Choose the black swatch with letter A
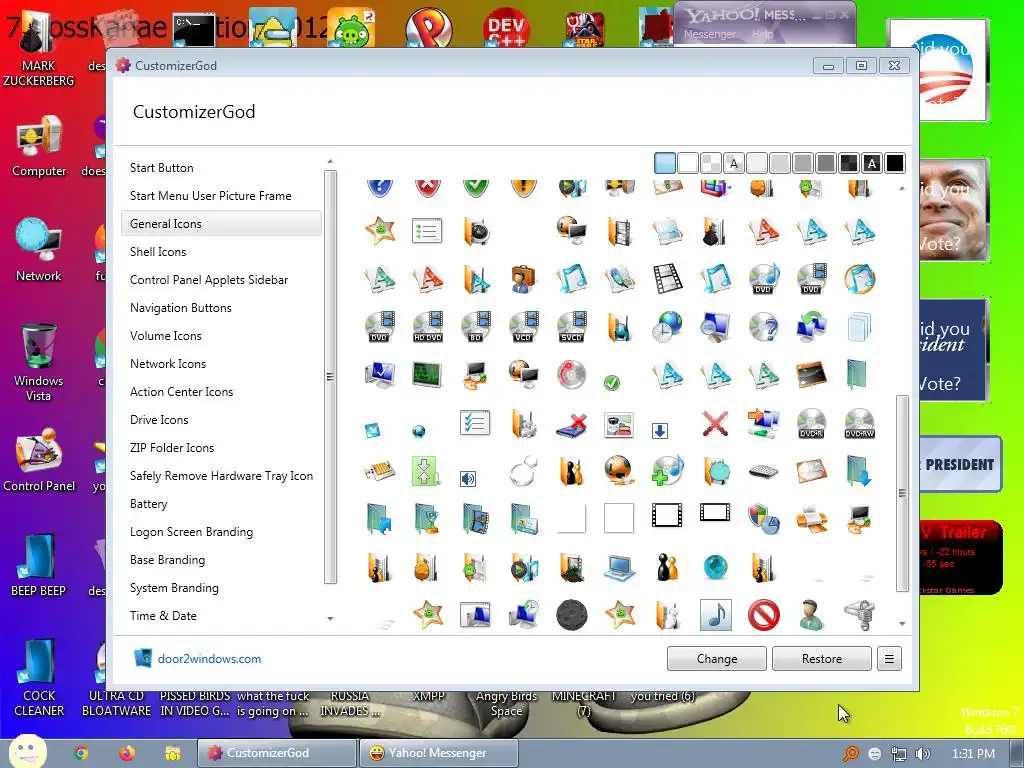 tap(872, 163)
